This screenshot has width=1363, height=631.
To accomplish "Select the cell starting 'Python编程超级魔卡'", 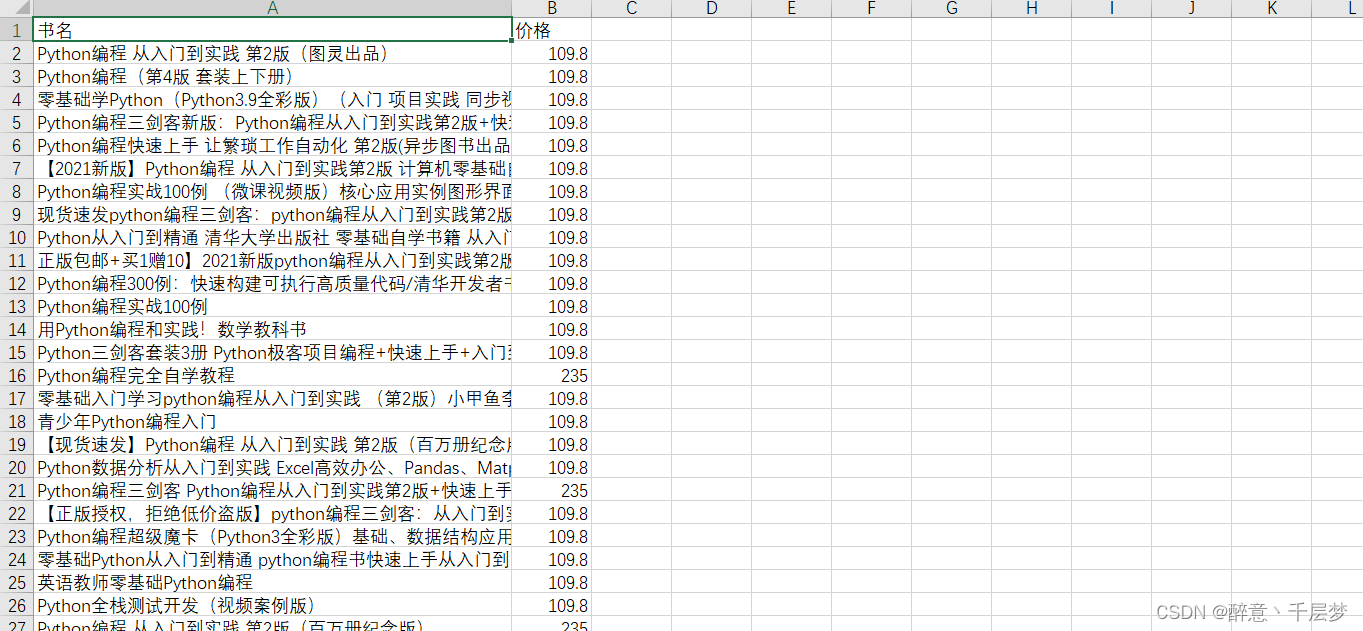I will 272,536.
